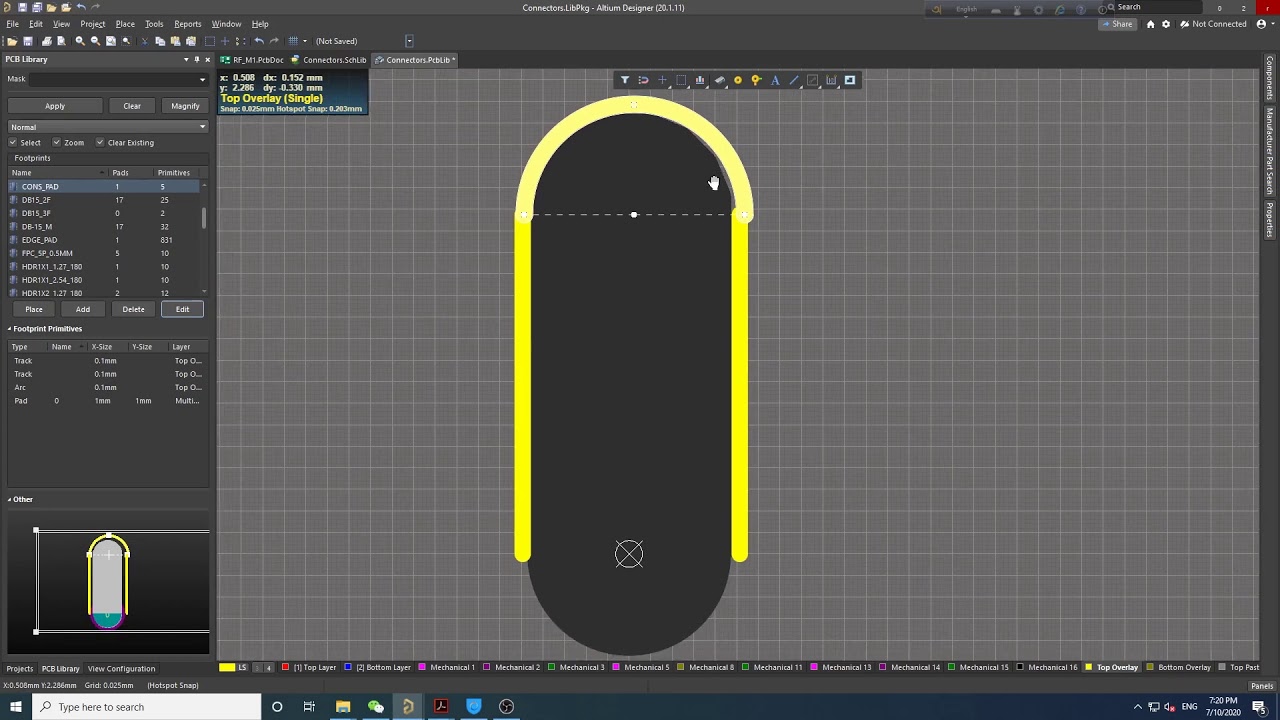Click the grid settings icon
Image resolution: width=1280 pixels, height=720 pixels.
click(x=293, y=41)
